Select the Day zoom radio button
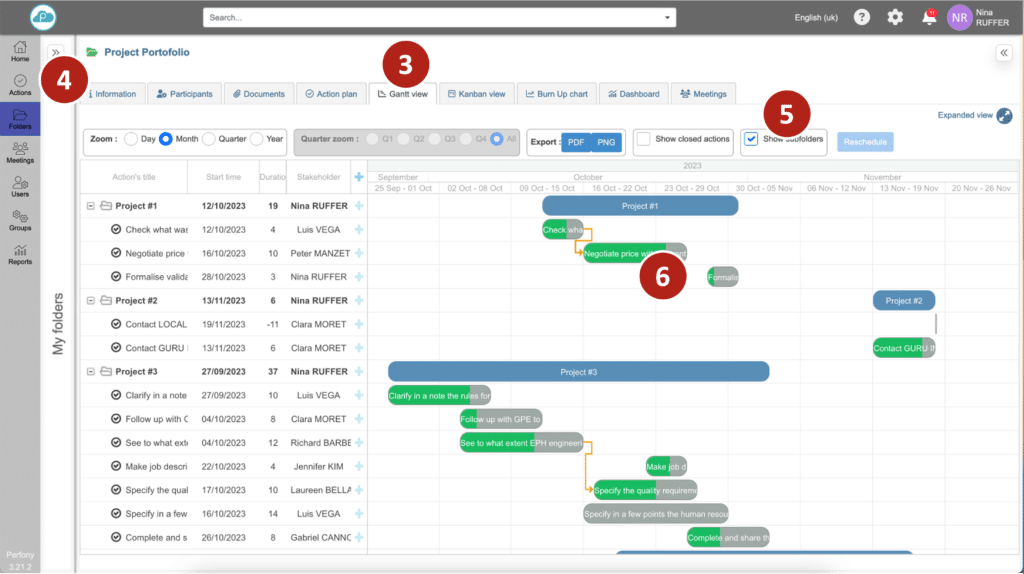 [131, 140]
